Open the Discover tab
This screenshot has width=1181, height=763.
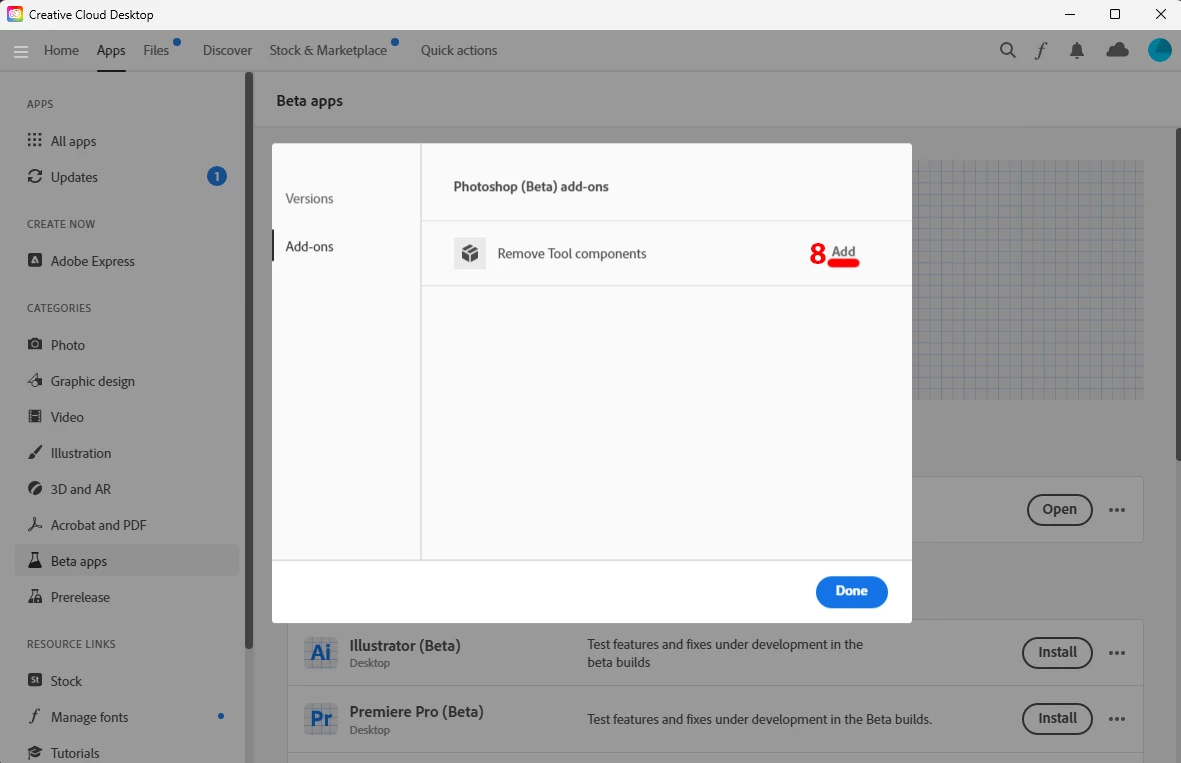(227, 50)
